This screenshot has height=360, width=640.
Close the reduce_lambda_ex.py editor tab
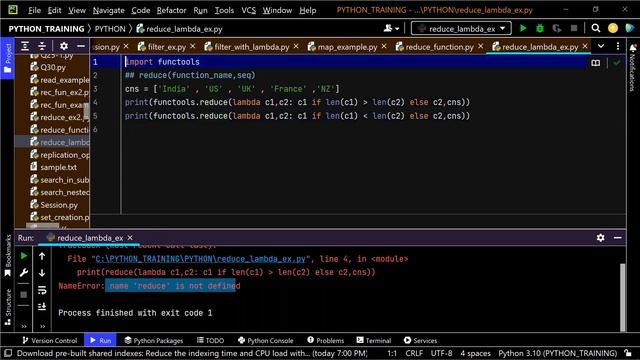pyautogui.click(x=585, y=47)
